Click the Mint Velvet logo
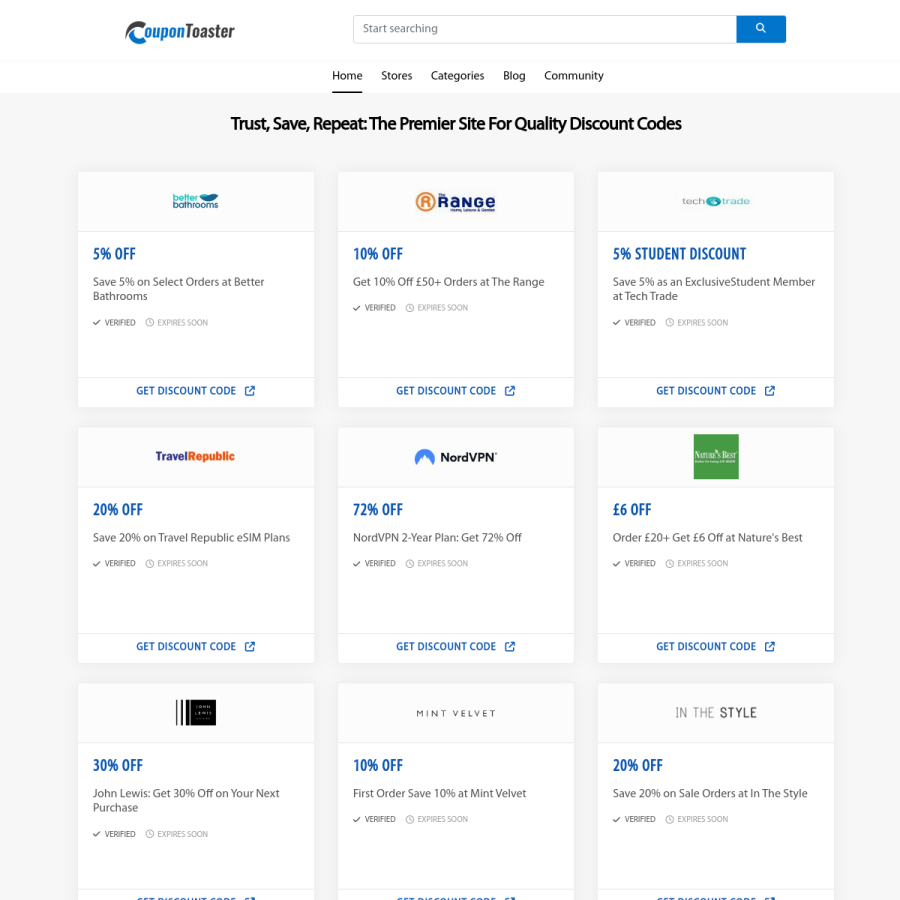900x900 pixels. click(456, 713)
